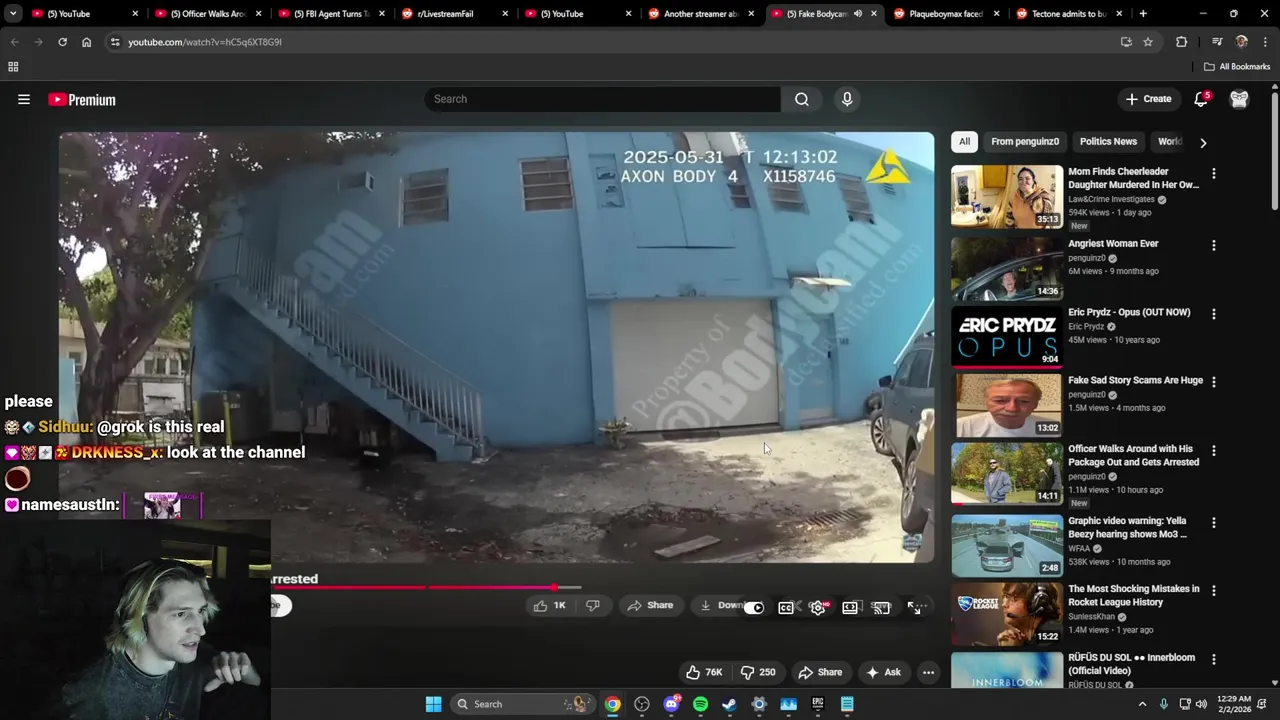Focus the YouTube search field
This screenshot has height=720, width=1280.
[603, 99]
